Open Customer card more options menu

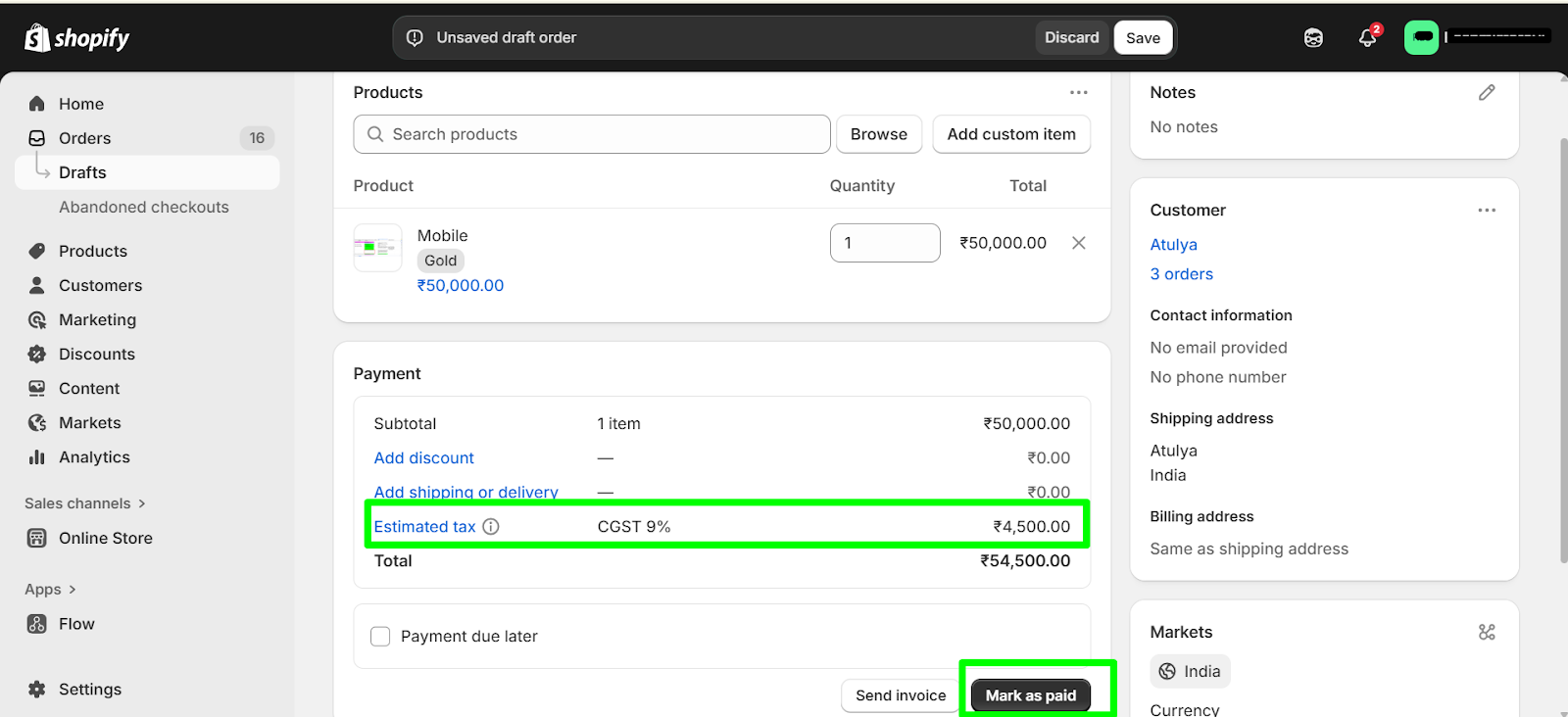point(1486,211)
